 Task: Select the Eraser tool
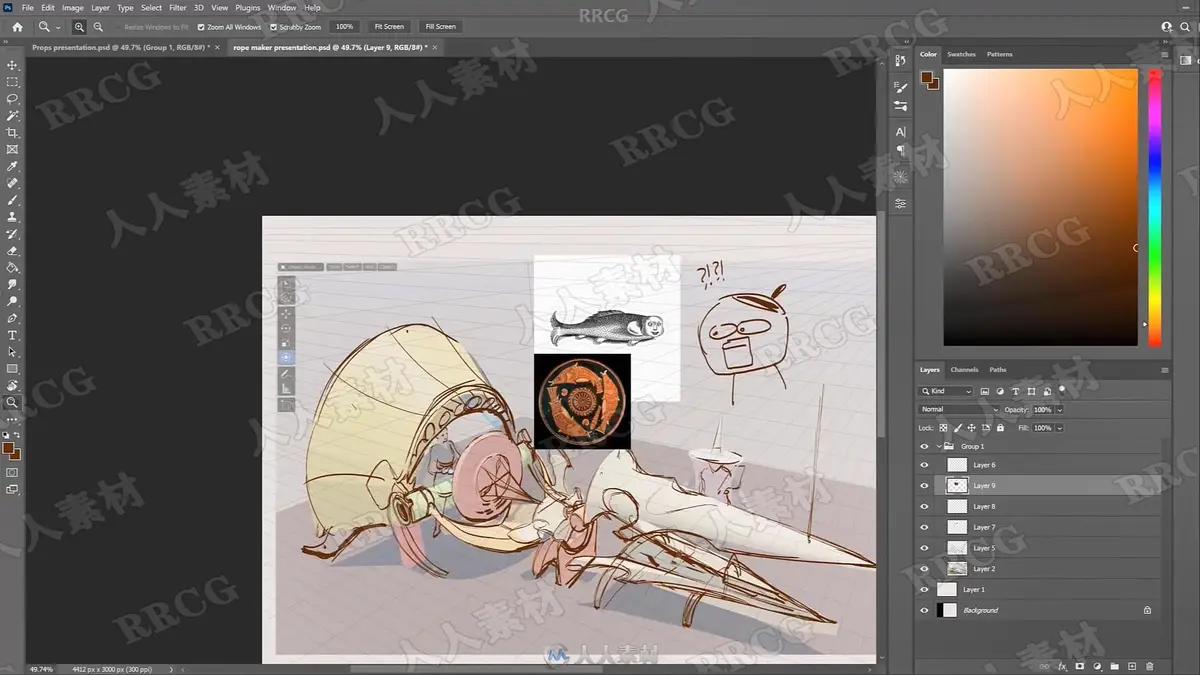click(12, 251)
